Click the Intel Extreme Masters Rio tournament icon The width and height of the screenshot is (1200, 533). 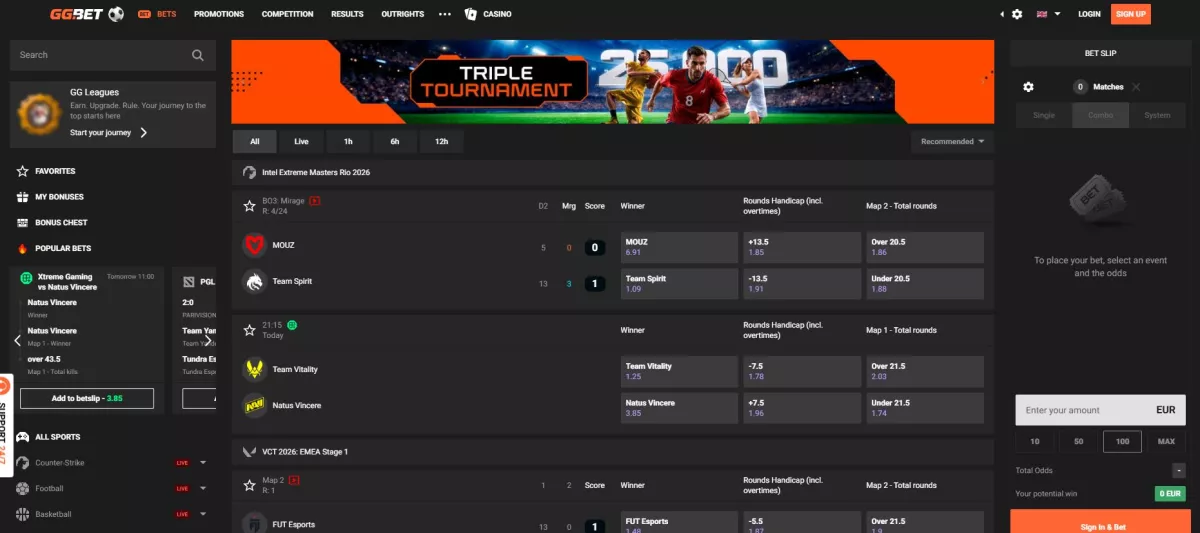click(x=250, y=172)
